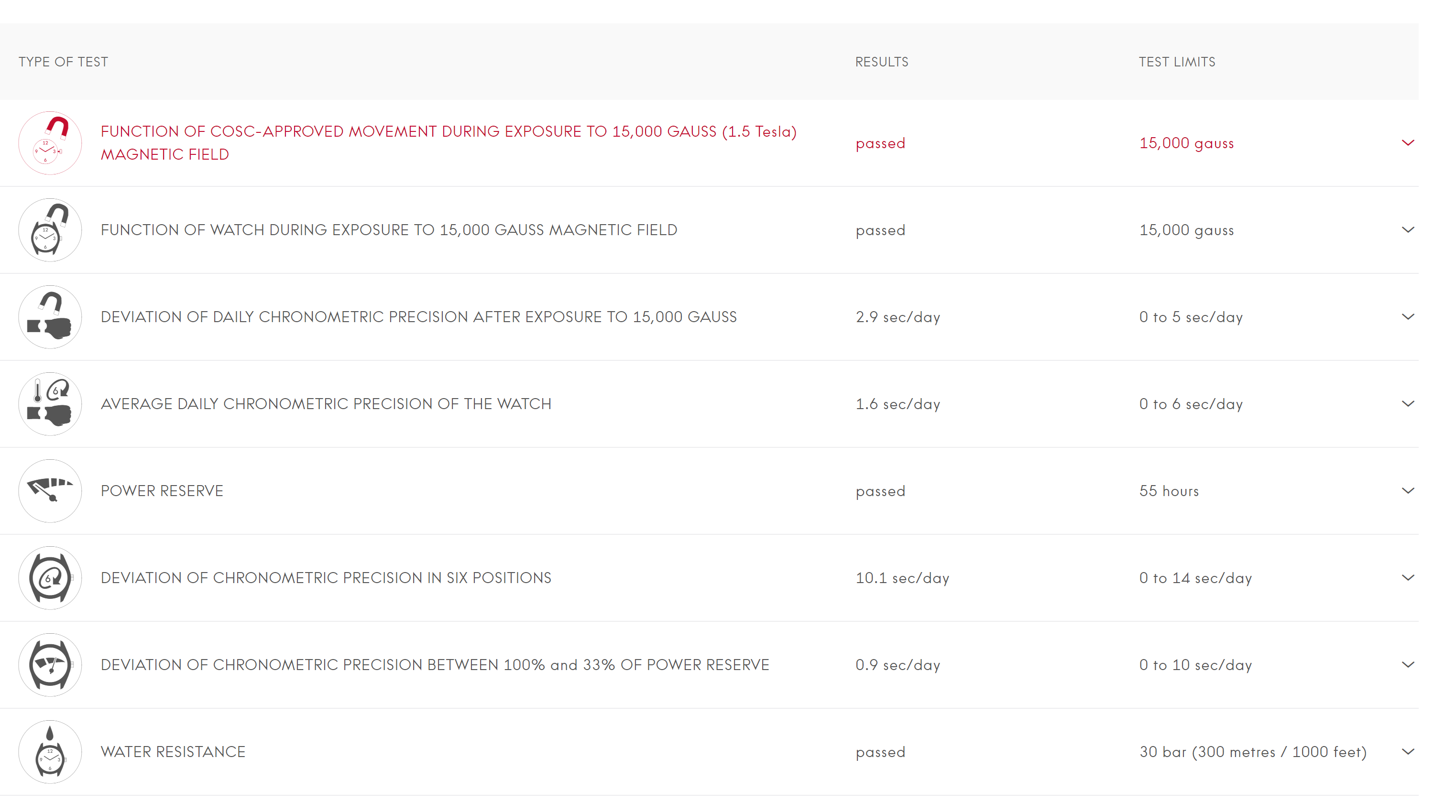Open Function of Watch During Exposure row title
The width and height of the screenshot is (1456, 812).
point(389,230)
